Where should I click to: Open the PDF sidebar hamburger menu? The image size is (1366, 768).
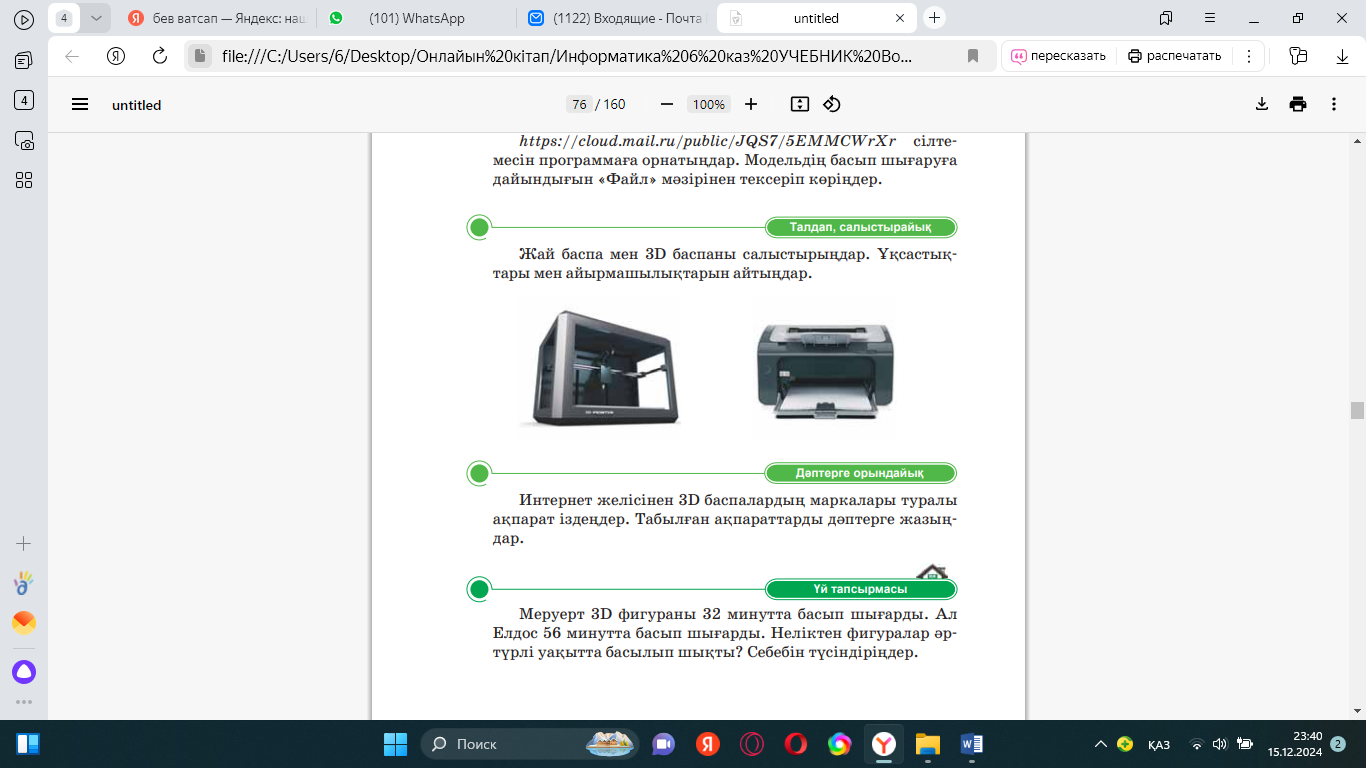80,104
